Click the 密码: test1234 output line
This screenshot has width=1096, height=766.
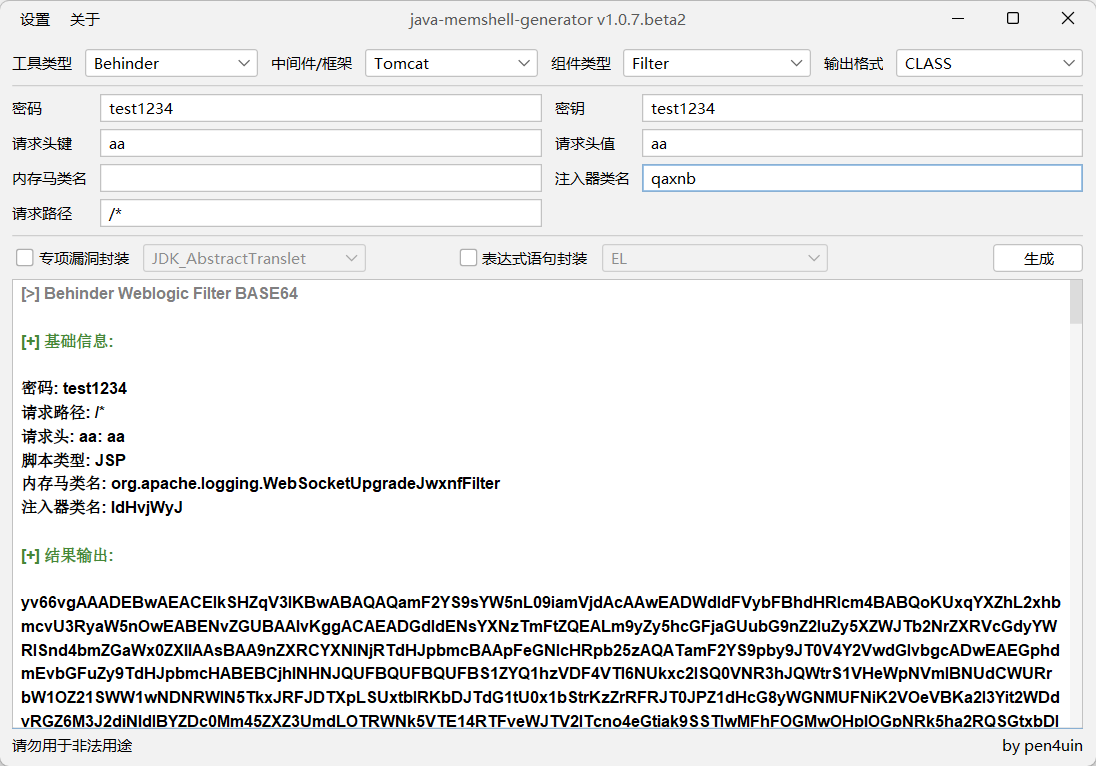pyautogui.click(x=74, y=389)
